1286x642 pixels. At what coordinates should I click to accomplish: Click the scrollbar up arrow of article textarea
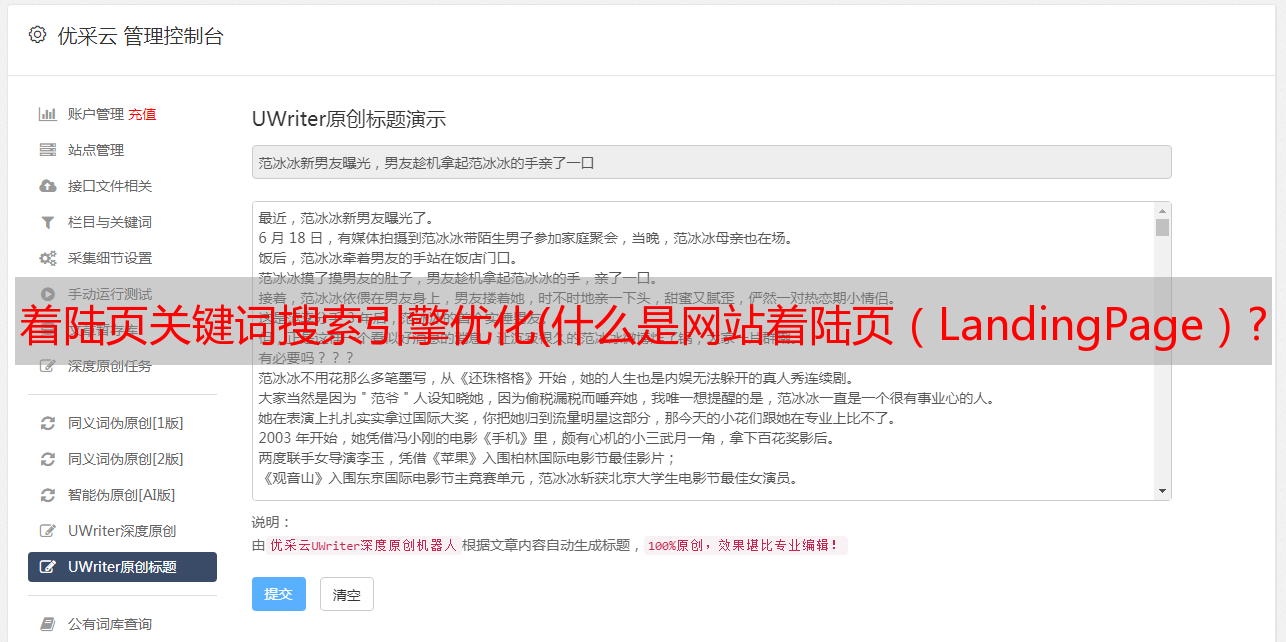(1162, 211)
